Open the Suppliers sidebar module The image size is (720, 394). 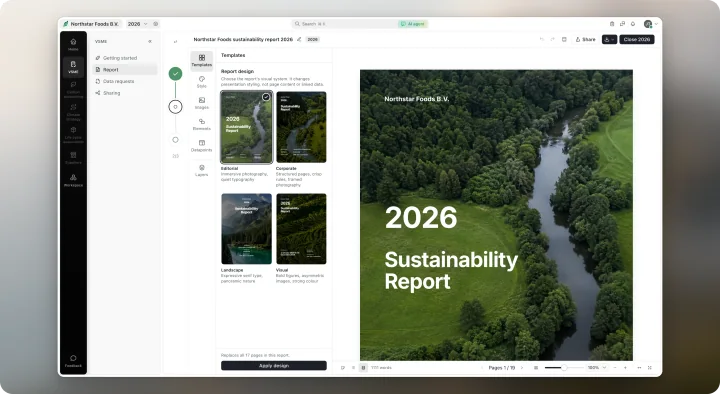[x=73, y=158]
